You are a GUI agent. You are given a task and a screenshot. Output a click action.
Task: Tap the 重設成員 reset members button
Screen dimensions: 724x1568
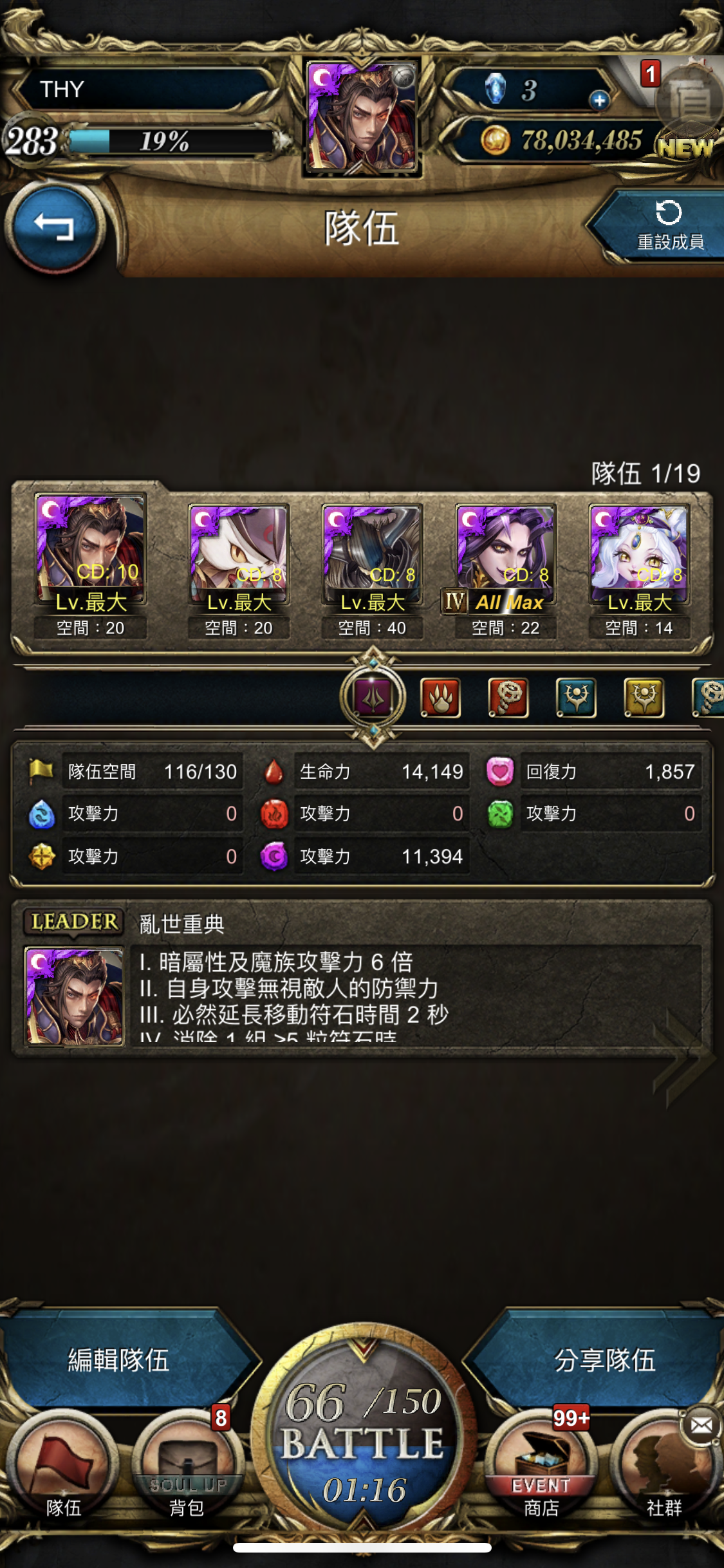(x=663, y=226)
